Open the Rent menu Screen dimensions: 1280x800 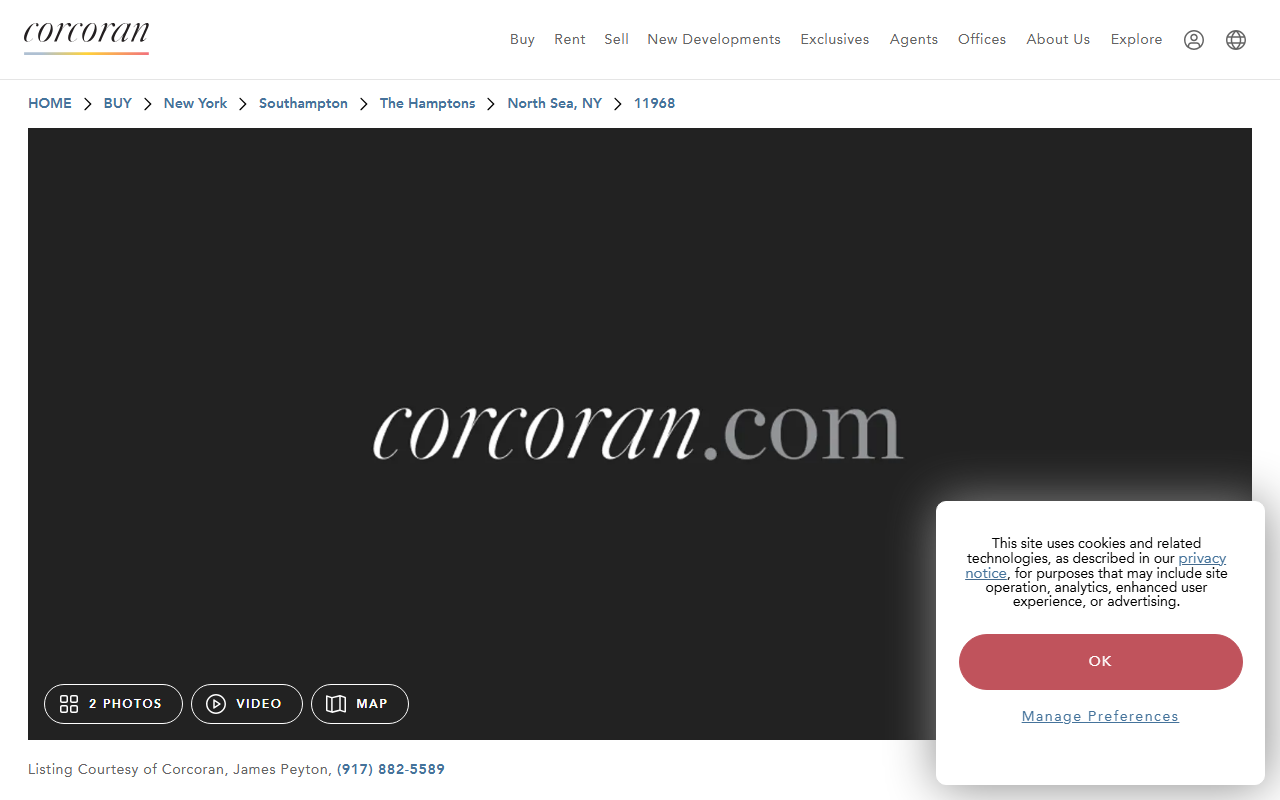pyautogui.click(x=570, y=39)
